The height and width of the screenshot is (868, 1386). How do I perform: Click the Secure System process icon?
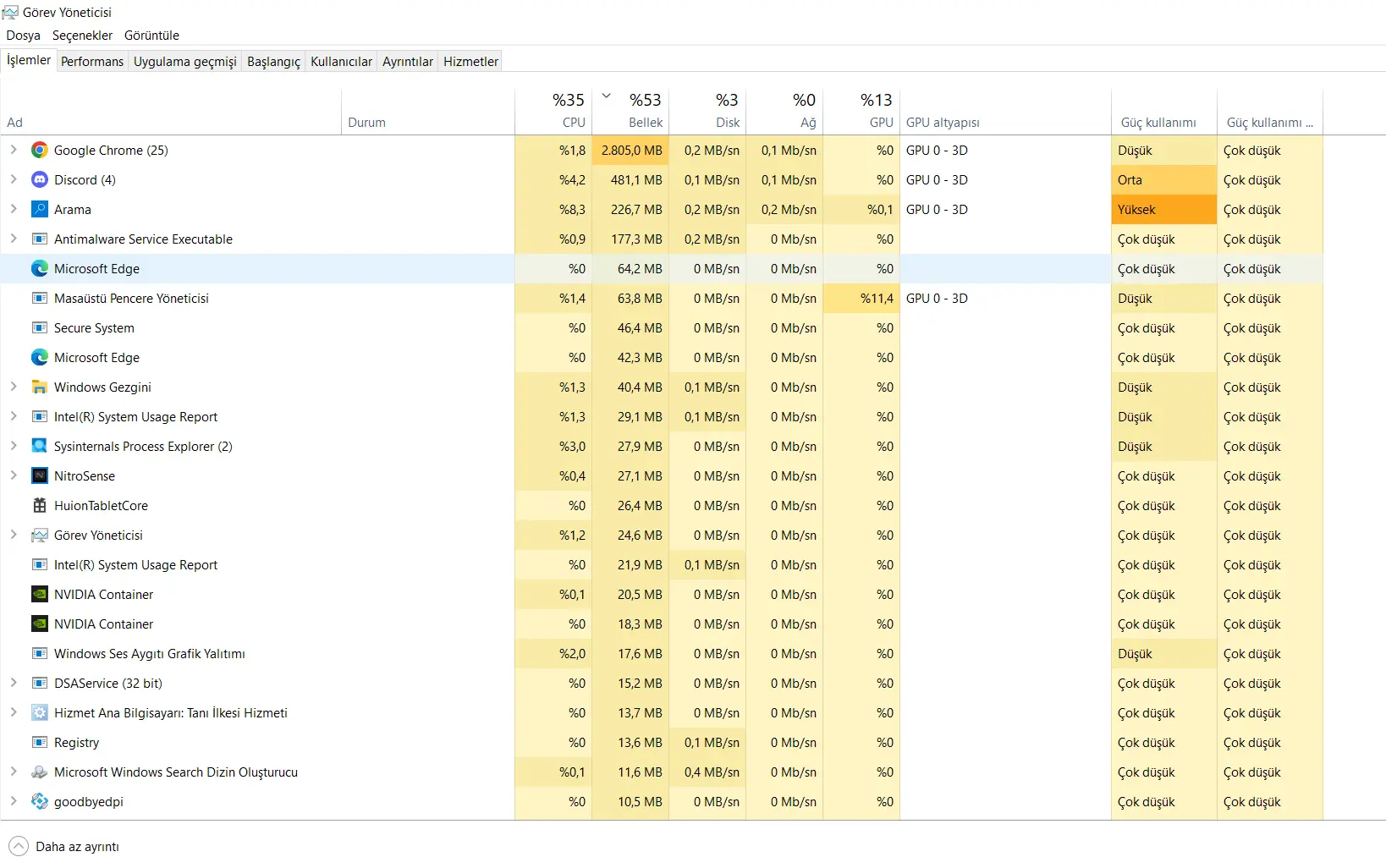pos(39,328)
